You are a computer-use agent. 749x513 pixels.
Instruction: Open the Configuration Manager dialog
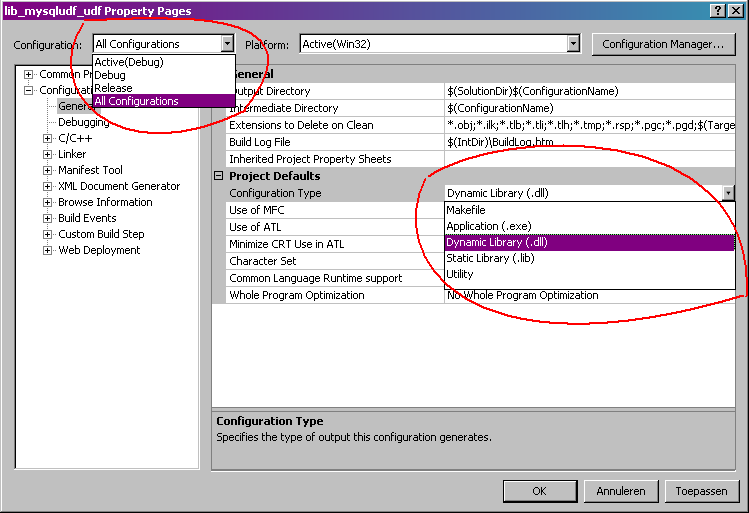[663, 44]
